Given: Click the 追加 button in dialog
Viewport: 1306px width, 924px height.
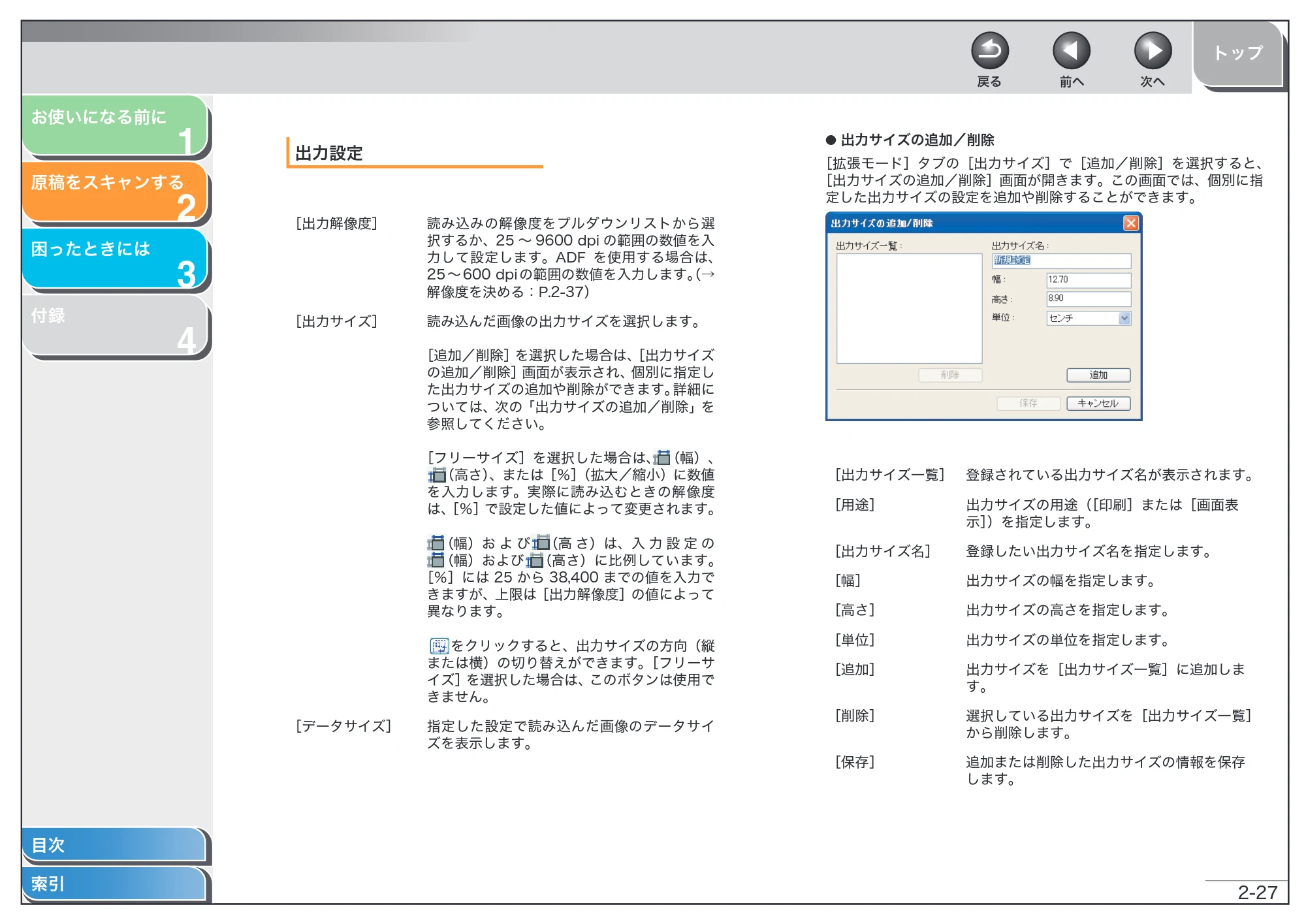Looking at the screenshot, I should point(1098,375).
